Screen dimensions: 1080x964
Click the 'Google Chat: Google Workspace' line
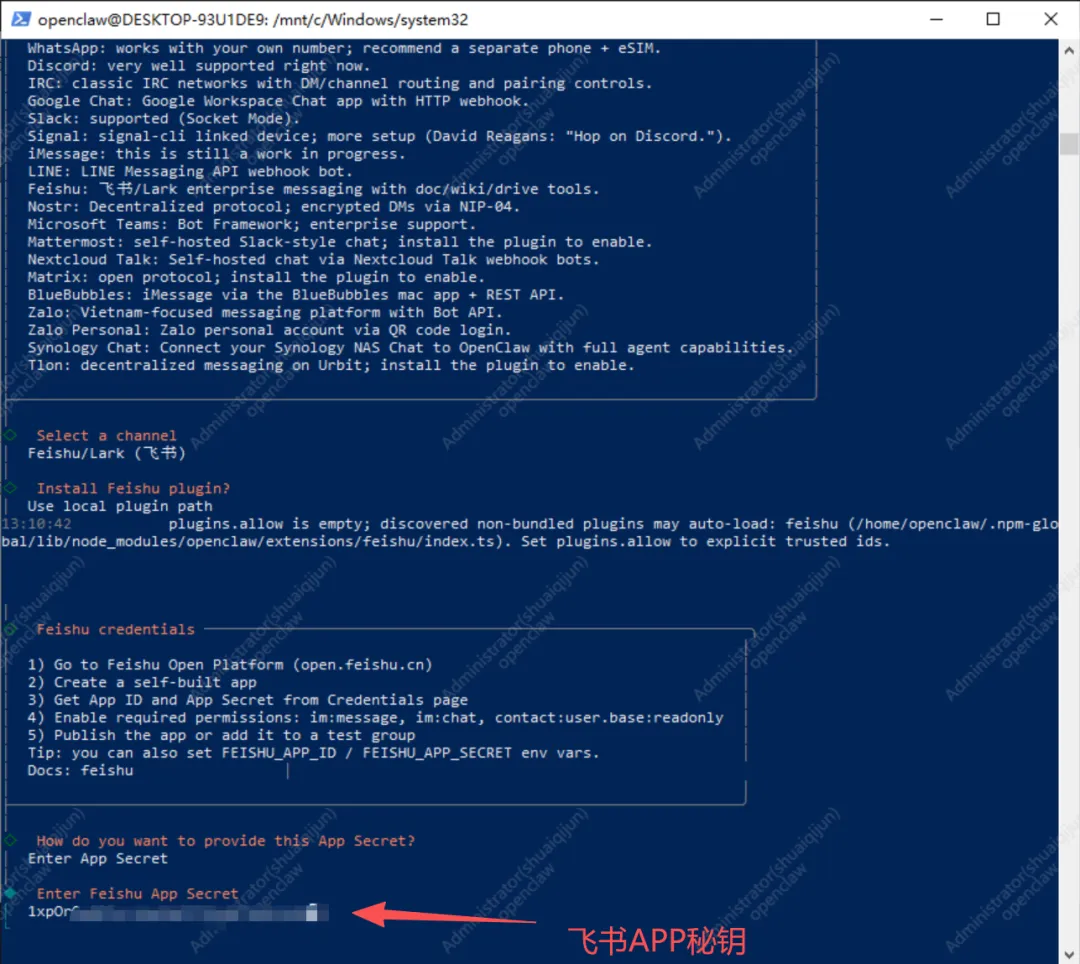point(278,101)
